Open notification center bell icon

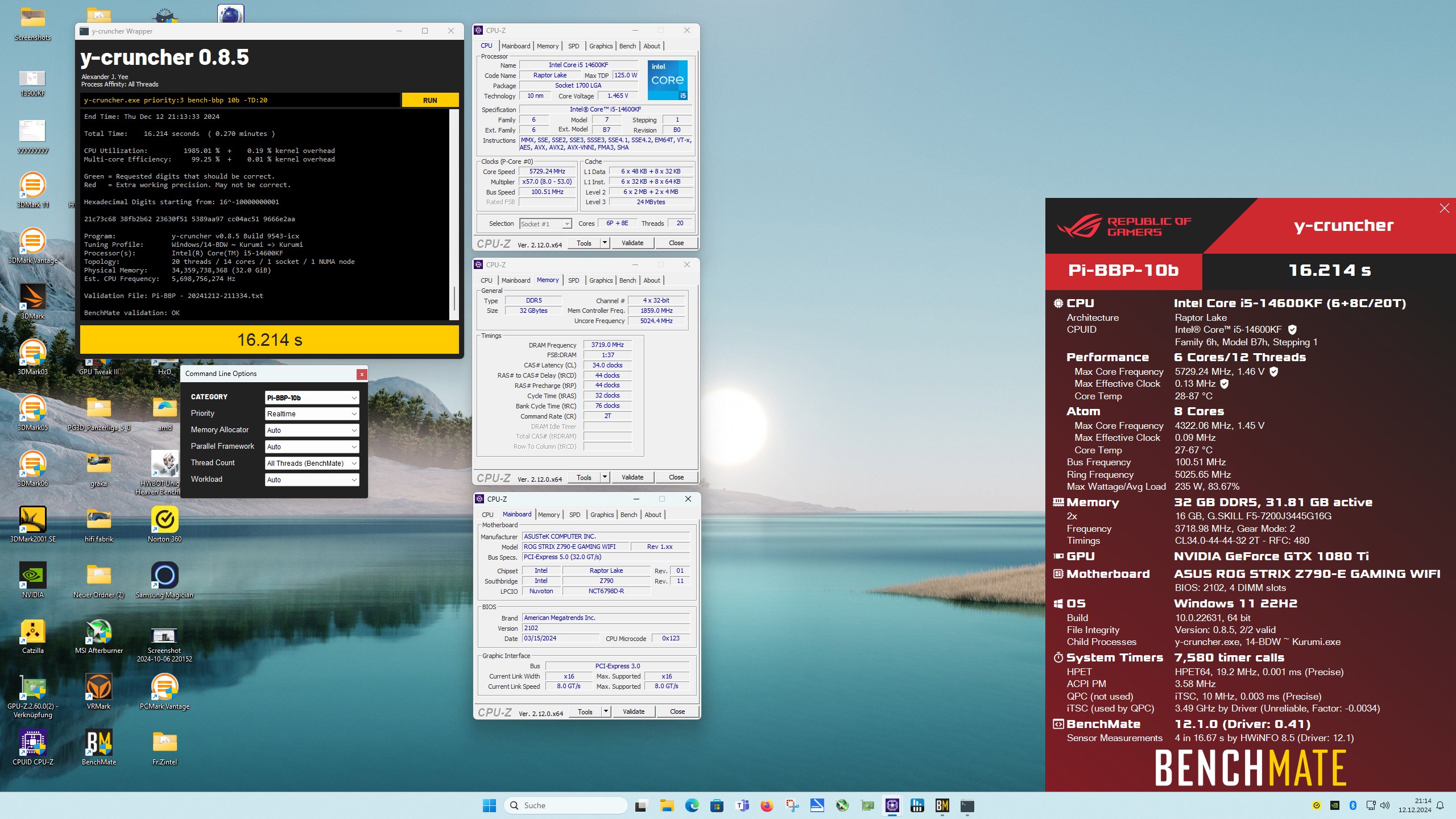click(x=1441, y=805)
